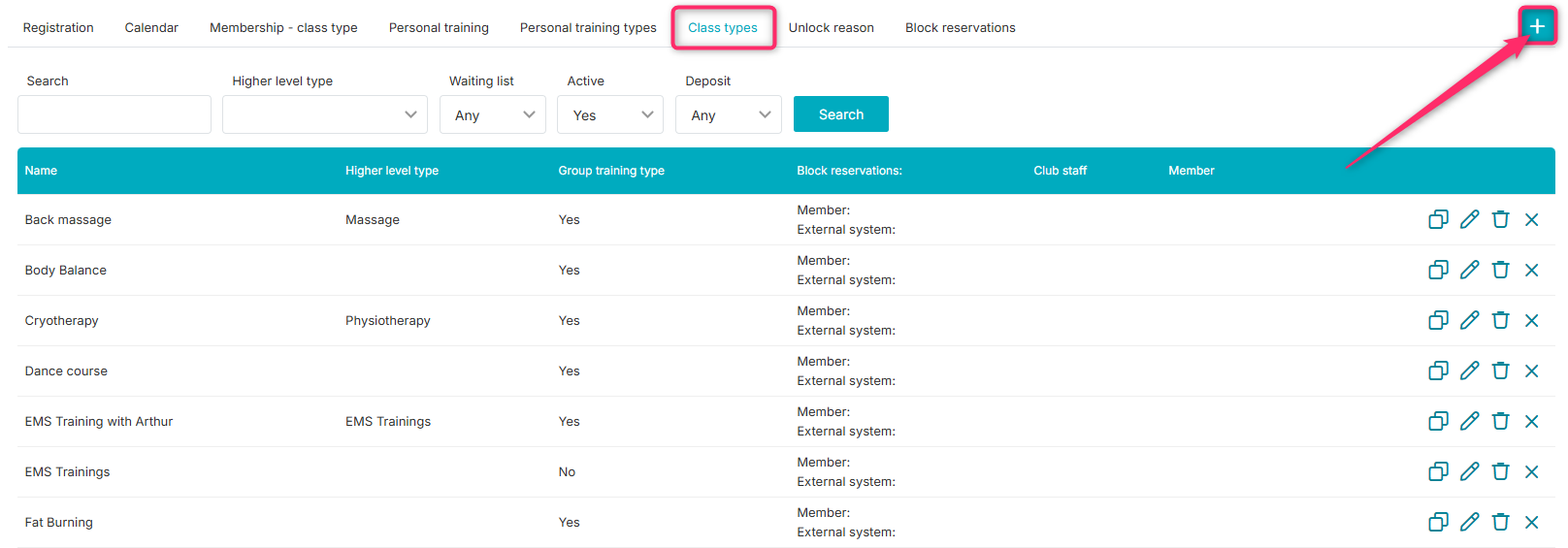Viewport: 1568px width, 548px height.
Task: Copy the Fat Burning class type
Action: [1438, 522]
